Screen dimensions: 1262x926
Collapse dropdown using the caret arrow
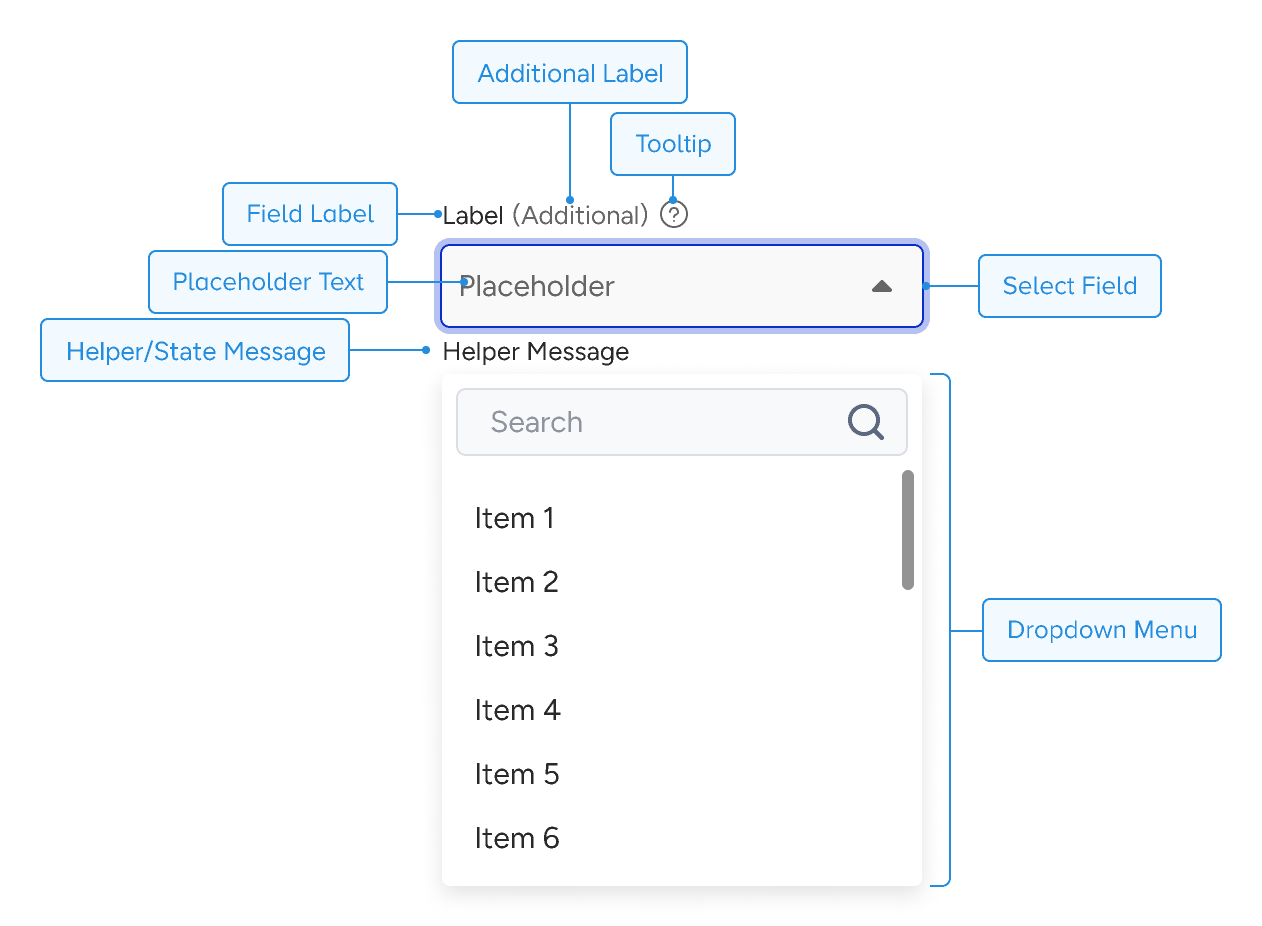(881, 287)
